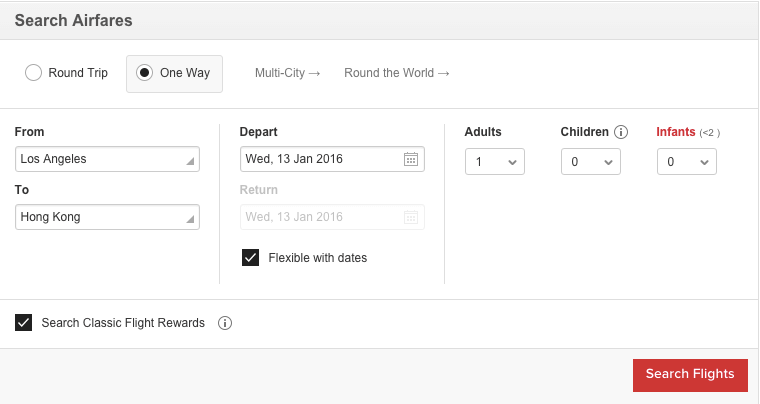Click the From field corner triangle
This screenshot has height=404, width=760.
click(190, 161)
